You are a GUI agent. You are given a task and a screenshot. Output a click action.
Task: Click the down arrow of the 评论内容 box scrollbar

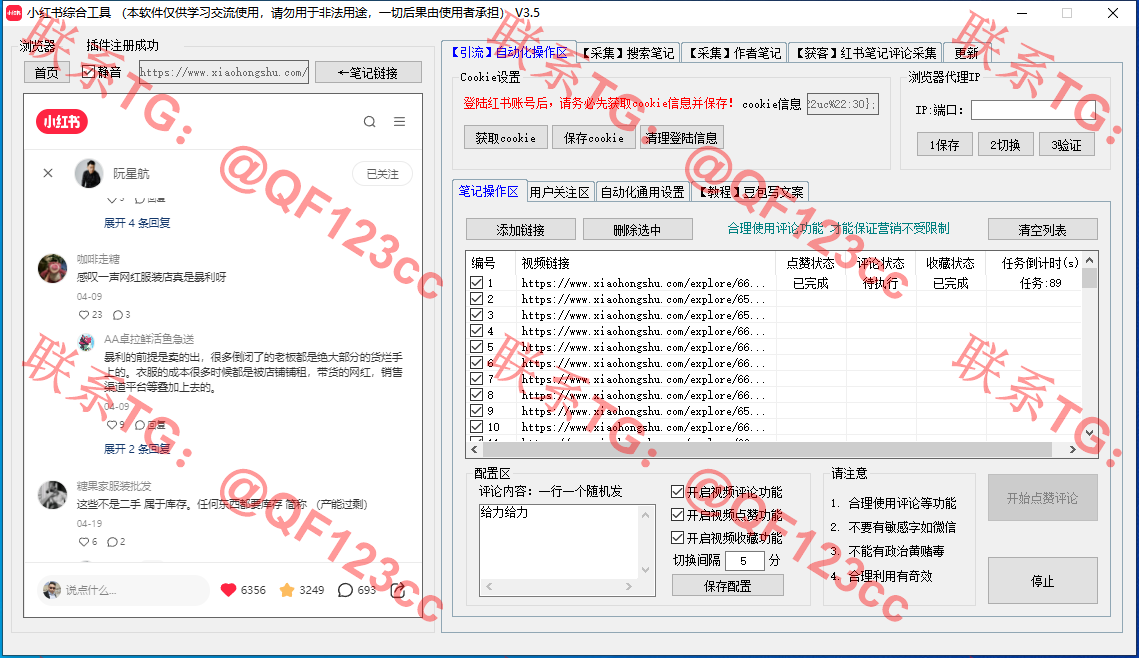tap(645, 570)
